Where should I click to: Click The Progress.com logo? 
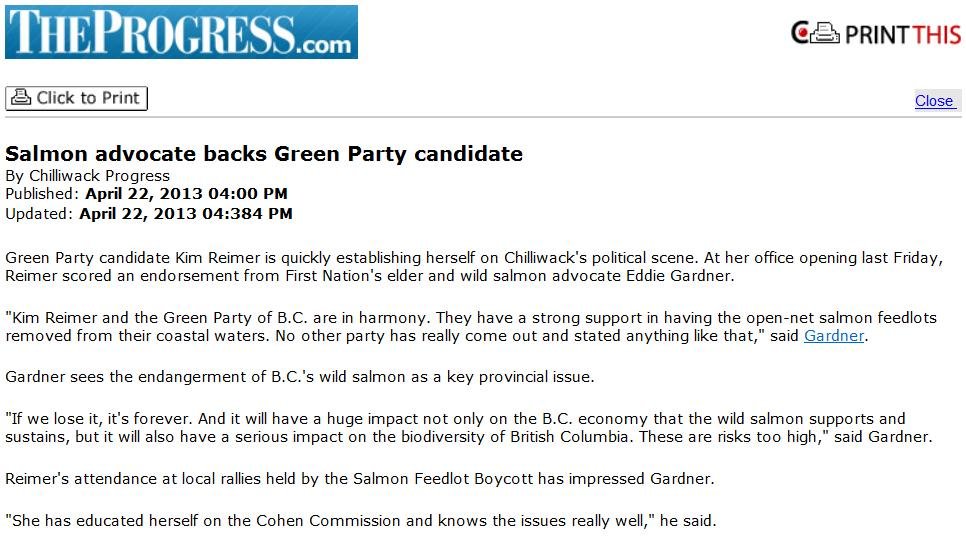[x=181, y=32]
